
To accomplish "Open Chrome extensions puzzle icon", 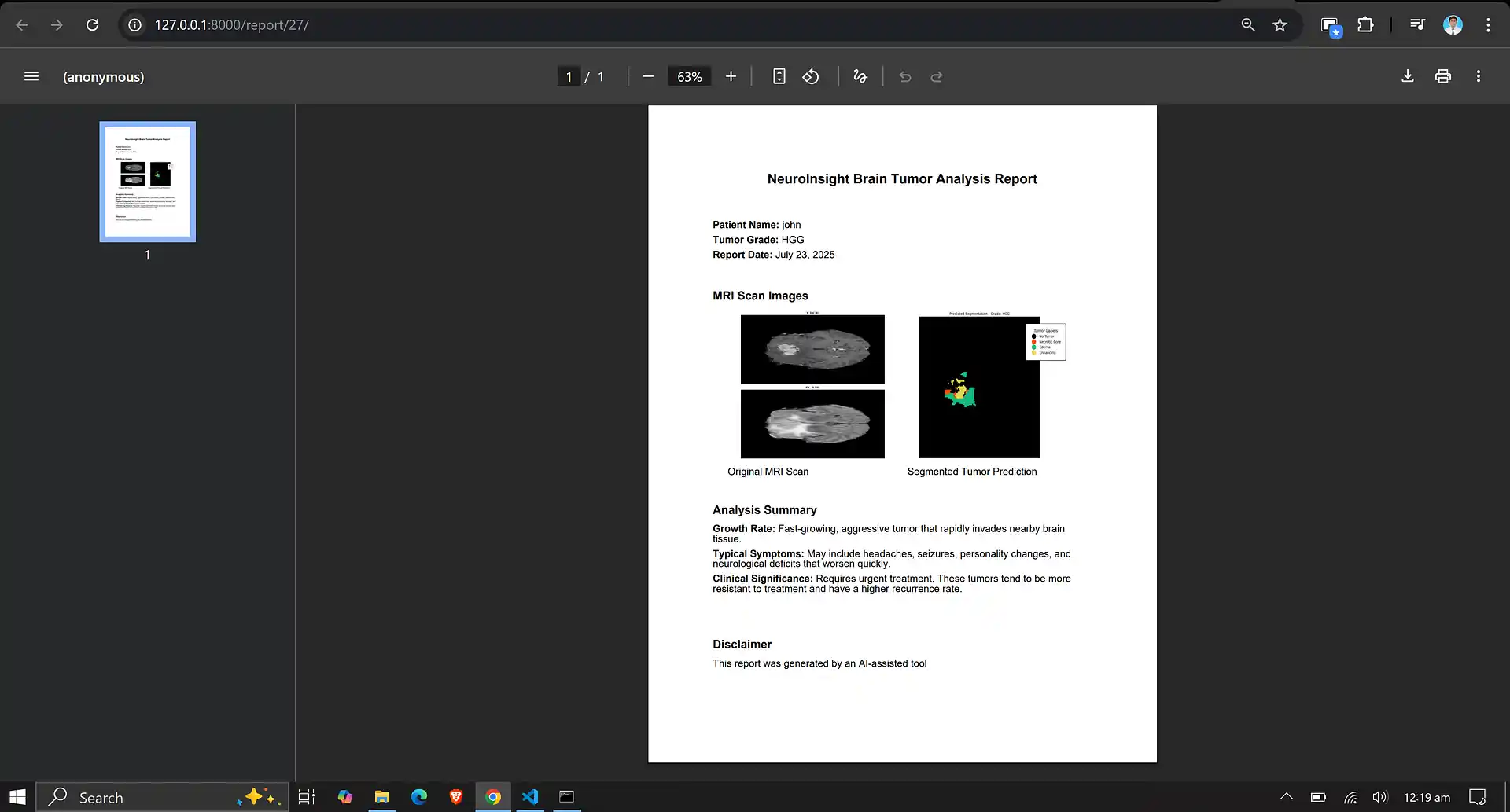I will pyautogui.click(x=1366, y=24).
